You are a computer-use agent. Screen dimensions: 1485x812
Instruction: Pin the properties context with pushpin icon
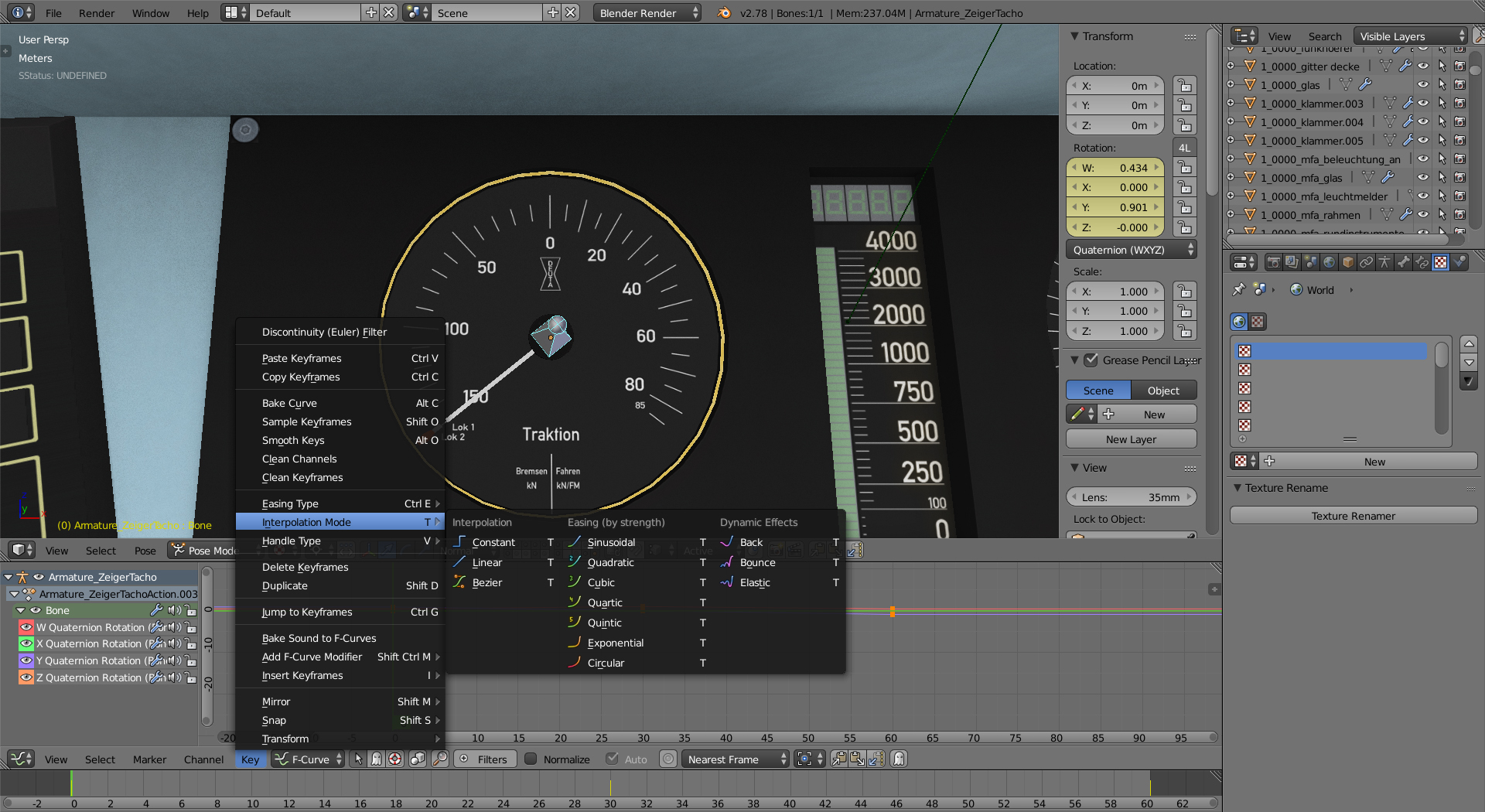pyautogui.click(x=1238, y=290)
